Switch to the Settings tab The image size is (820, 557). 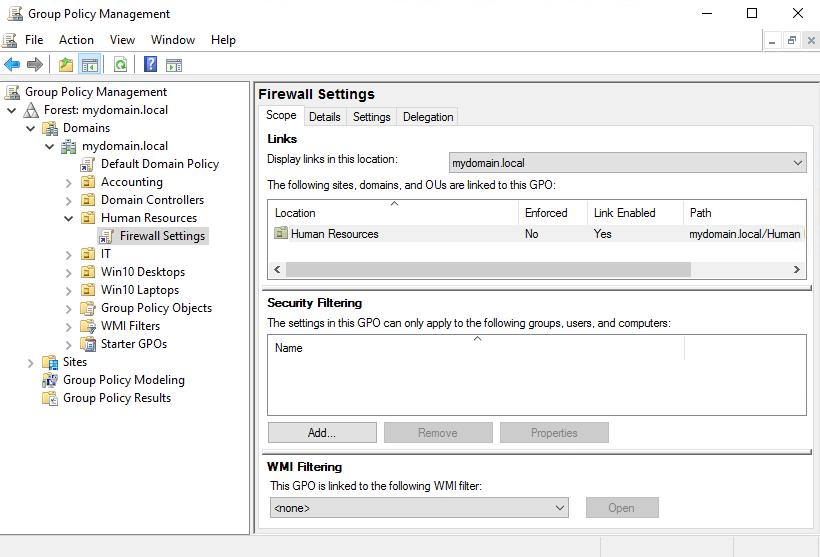pyautogui.click(x=371, y=117)
